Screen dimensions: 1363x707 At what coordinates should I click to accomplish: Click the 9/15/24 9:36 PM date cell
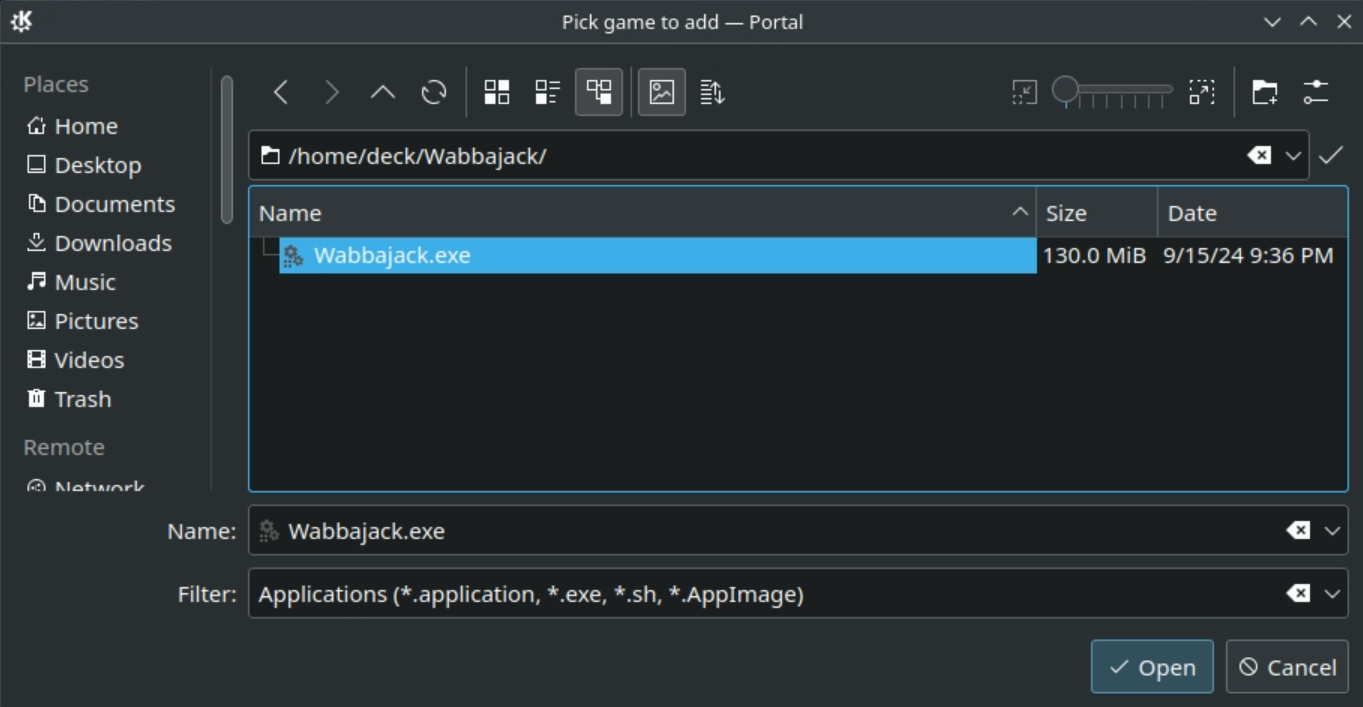1248,255
